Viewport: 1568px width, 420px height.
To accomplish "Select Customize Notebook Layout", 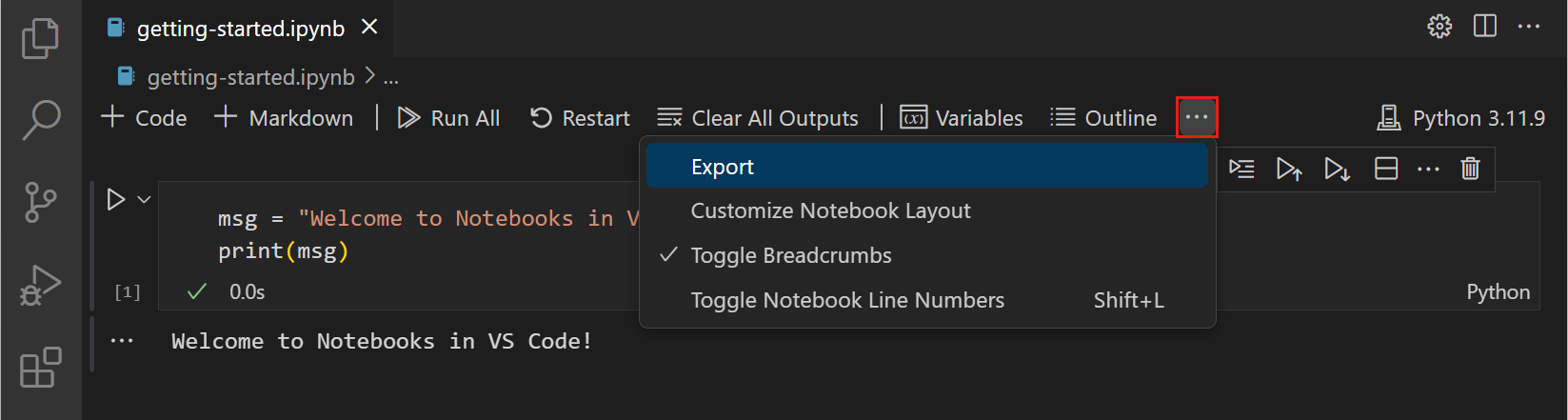I will click(x=830, y=210).
